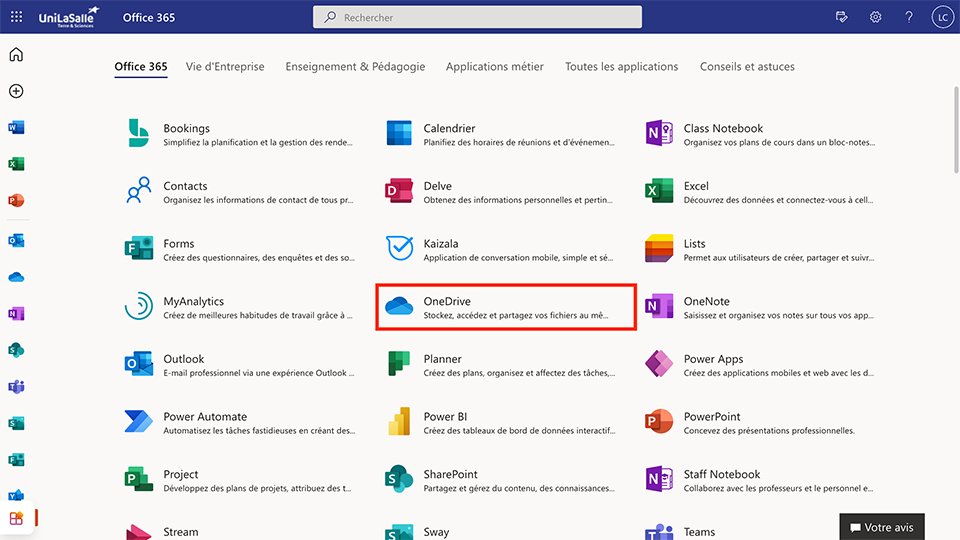Open the Excel app link

(759, 191)
